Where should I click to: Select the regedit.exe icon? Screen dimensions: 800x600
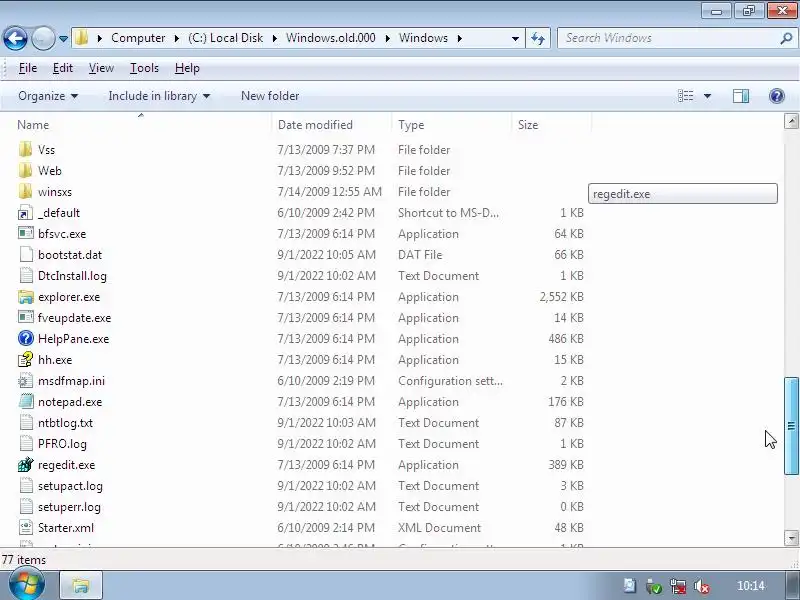(x=26, y=465)
